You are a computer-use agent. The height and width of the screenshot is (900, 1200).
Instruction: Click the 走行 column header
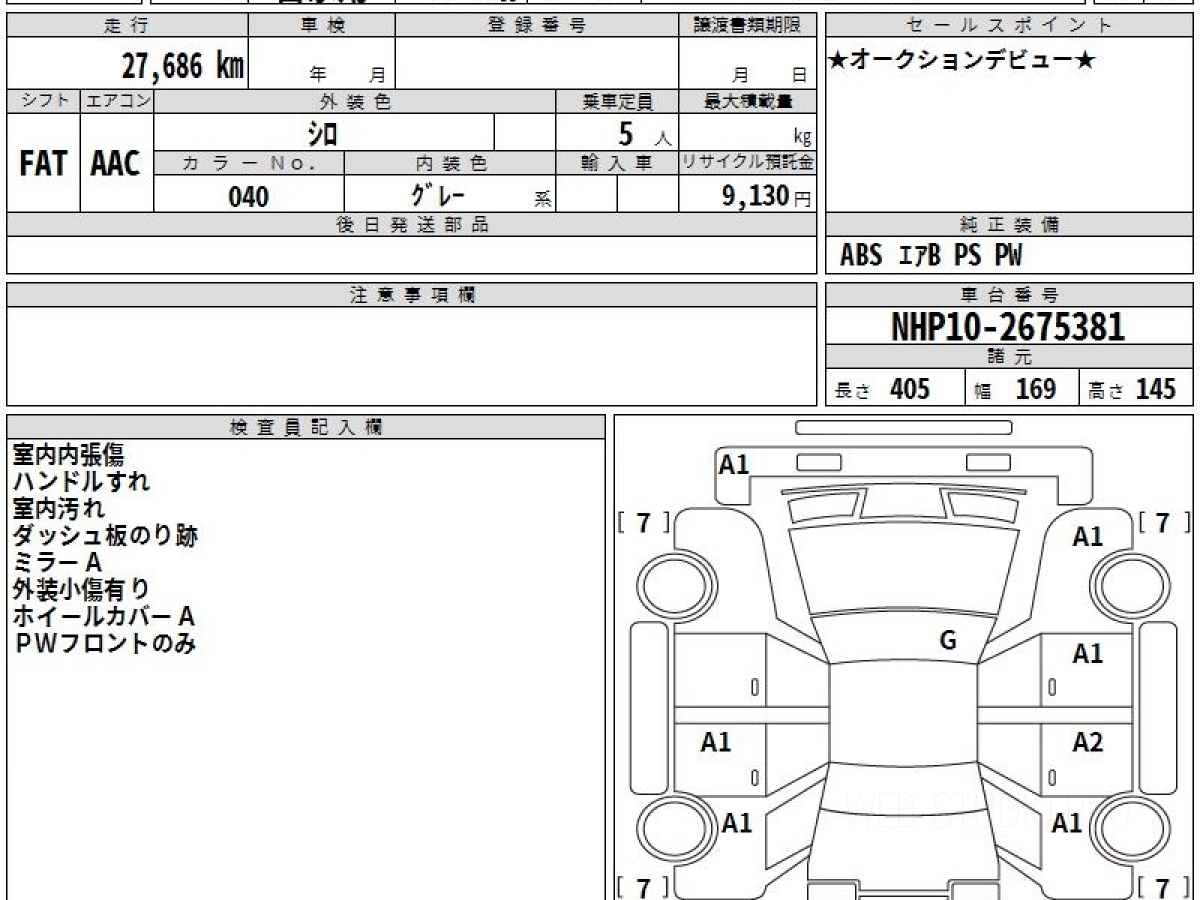tap(127, 26)
